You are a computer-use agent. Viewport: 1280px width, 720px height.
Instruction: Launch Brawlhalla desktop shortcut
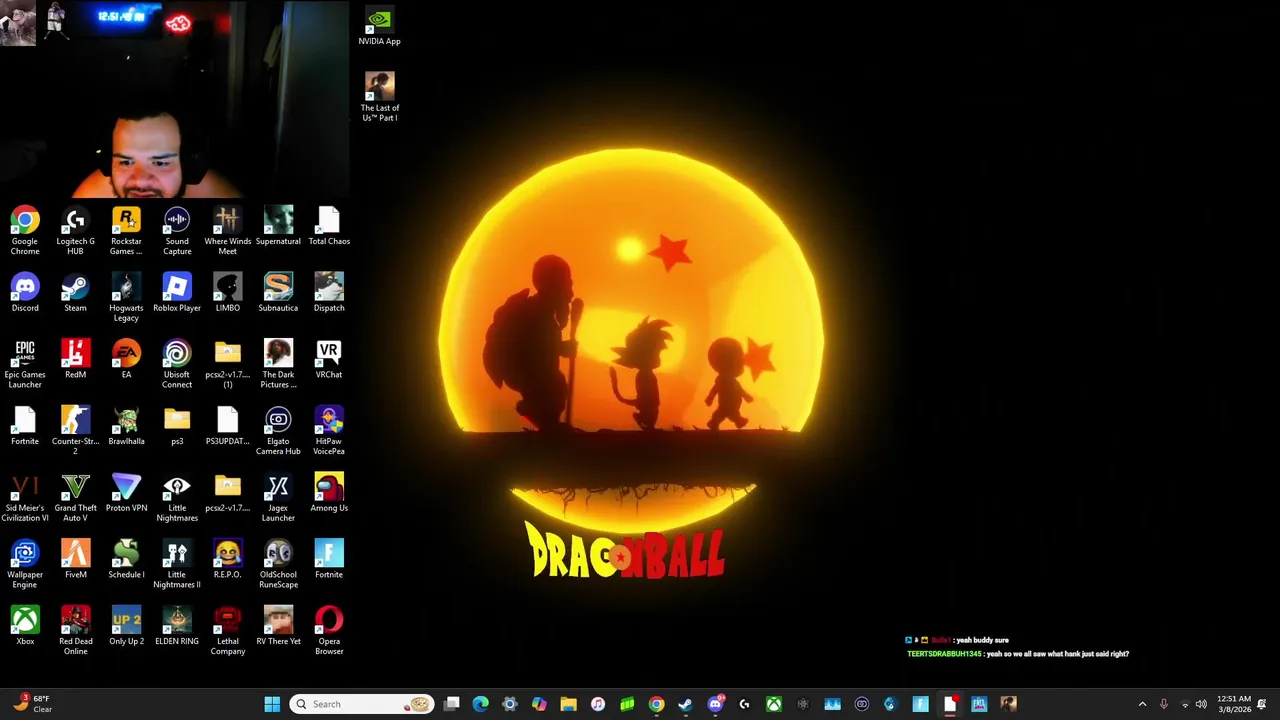[x=126, y=426]
